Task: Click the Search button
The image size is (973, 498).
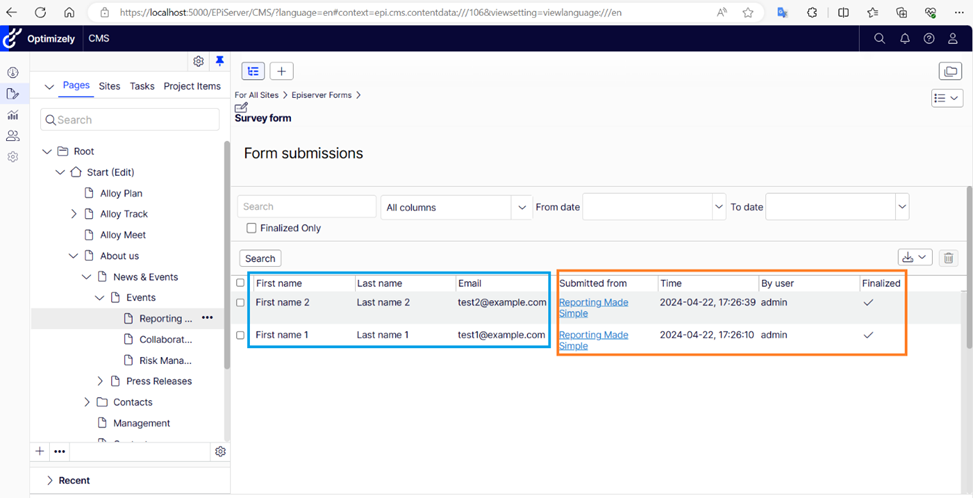Action: pyautogui.click(x=260, y=258)
